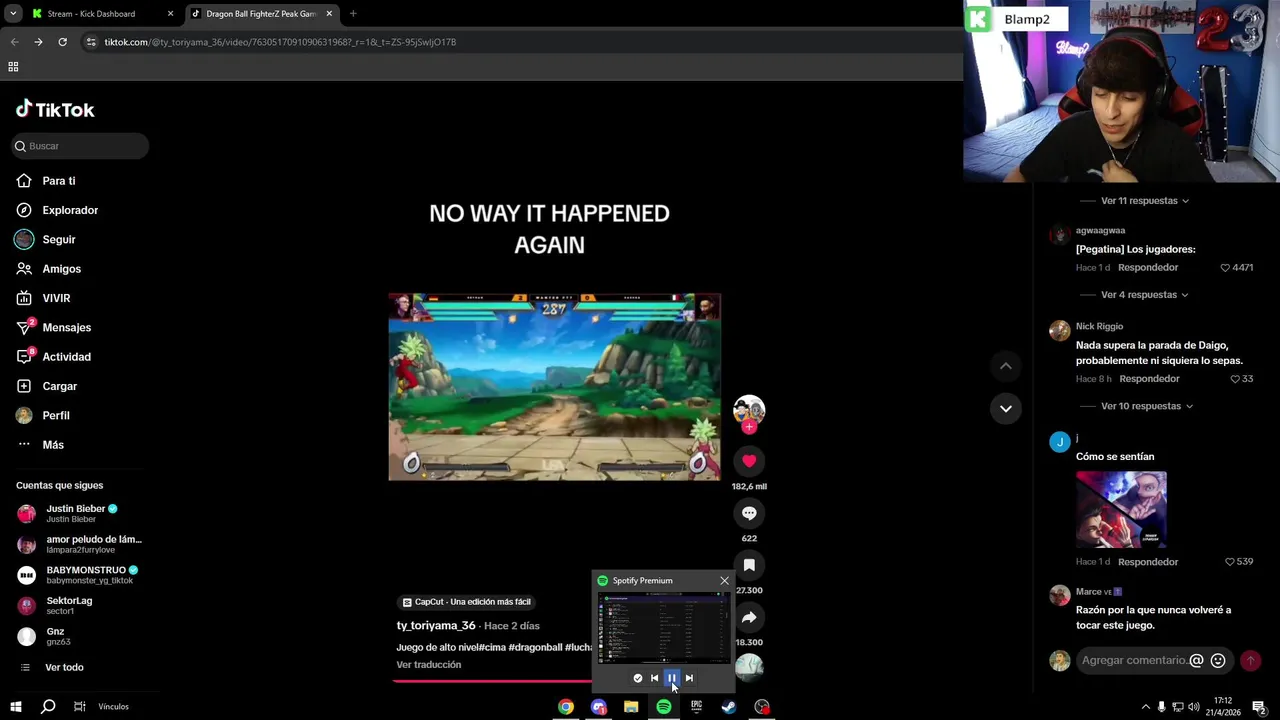Open Mensajes with the notification badge
This screenshot has height=720, width=1280.
coord(54,328)
